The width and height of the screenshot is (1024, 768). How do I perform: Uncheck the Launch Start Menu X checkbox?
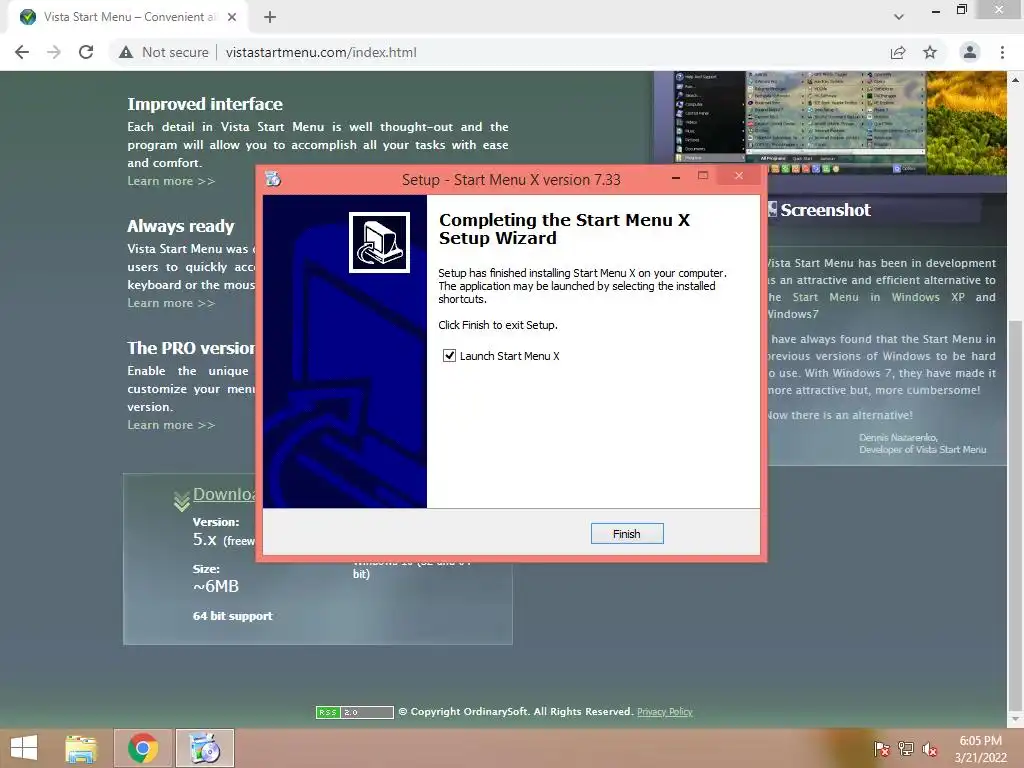click(449, 356)
